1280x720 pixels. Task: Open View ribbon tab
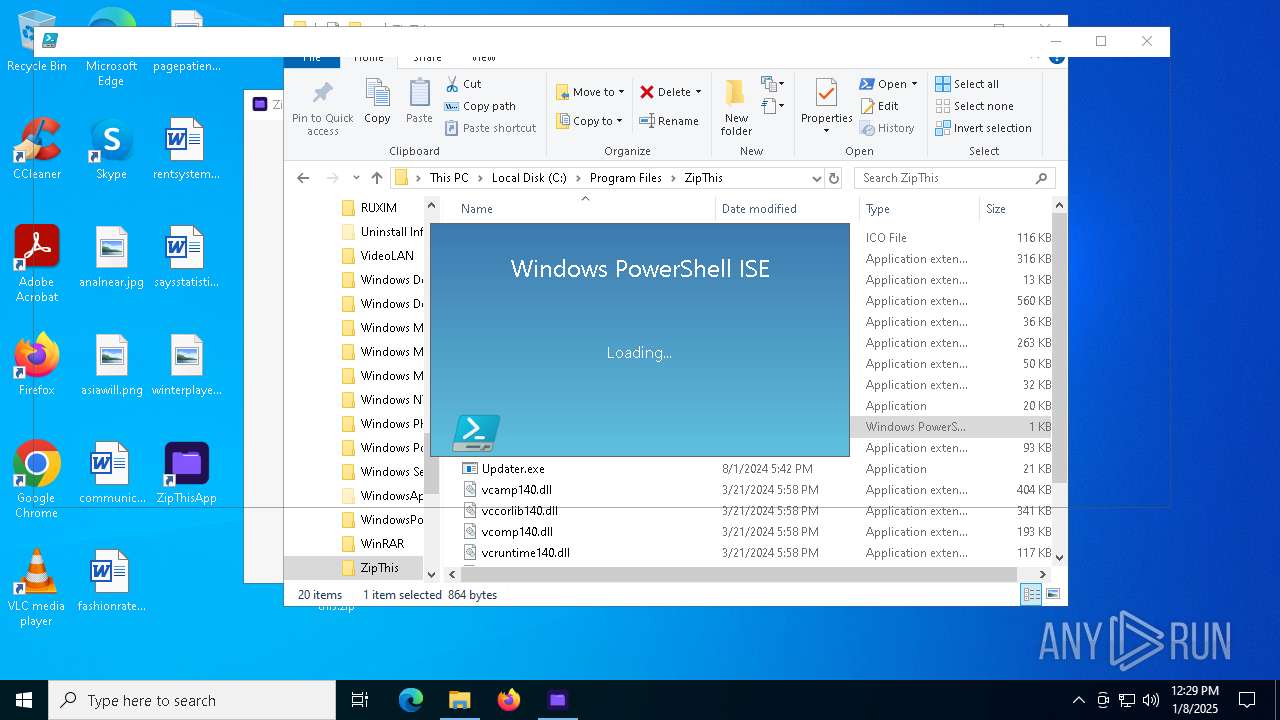[483, 58]
